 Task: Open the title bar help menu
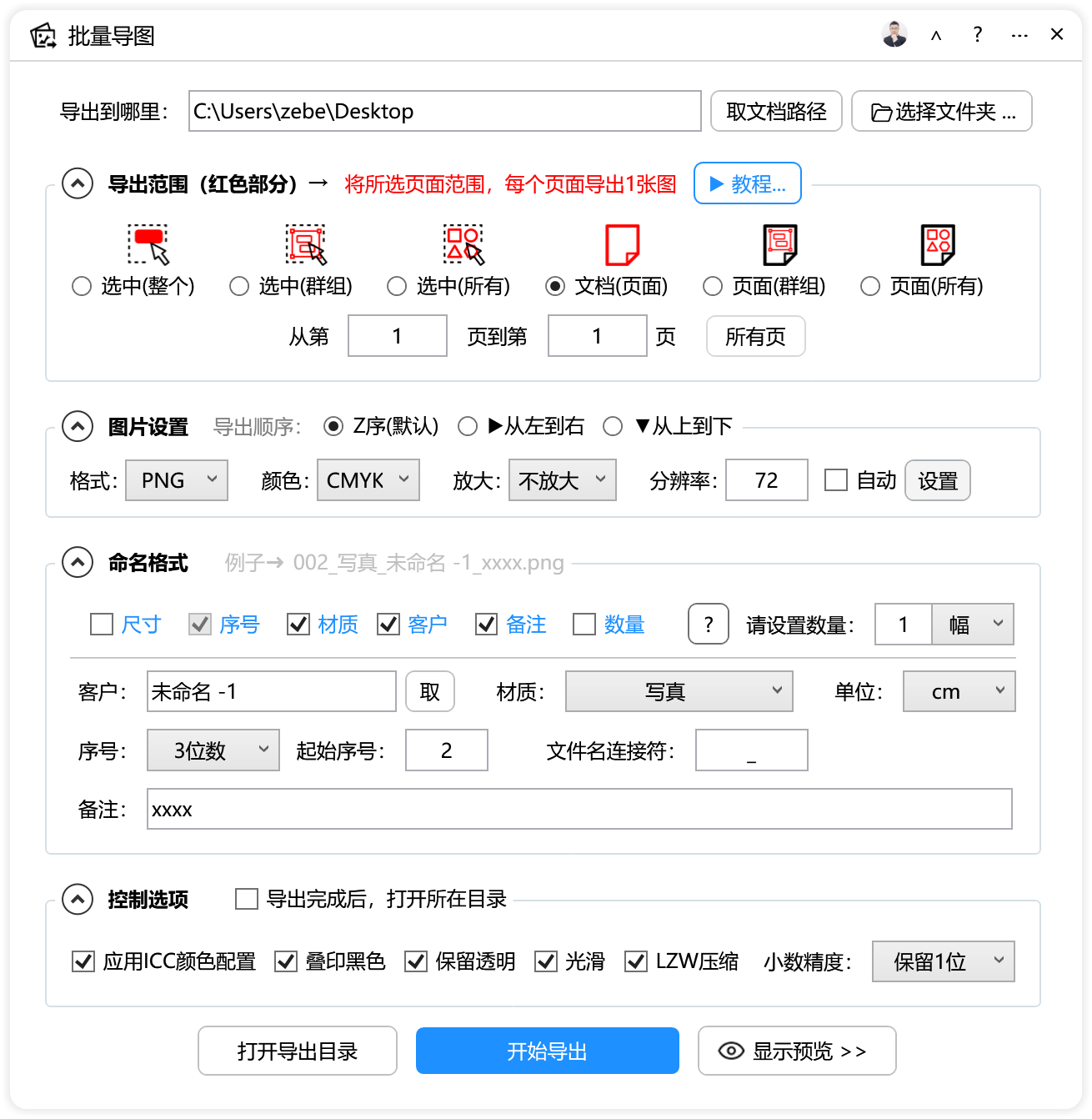click(x=977, y=34)
